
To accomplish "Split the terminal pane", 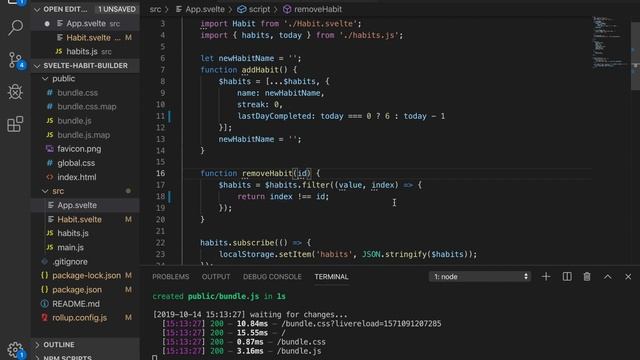I will coord(567,277).
